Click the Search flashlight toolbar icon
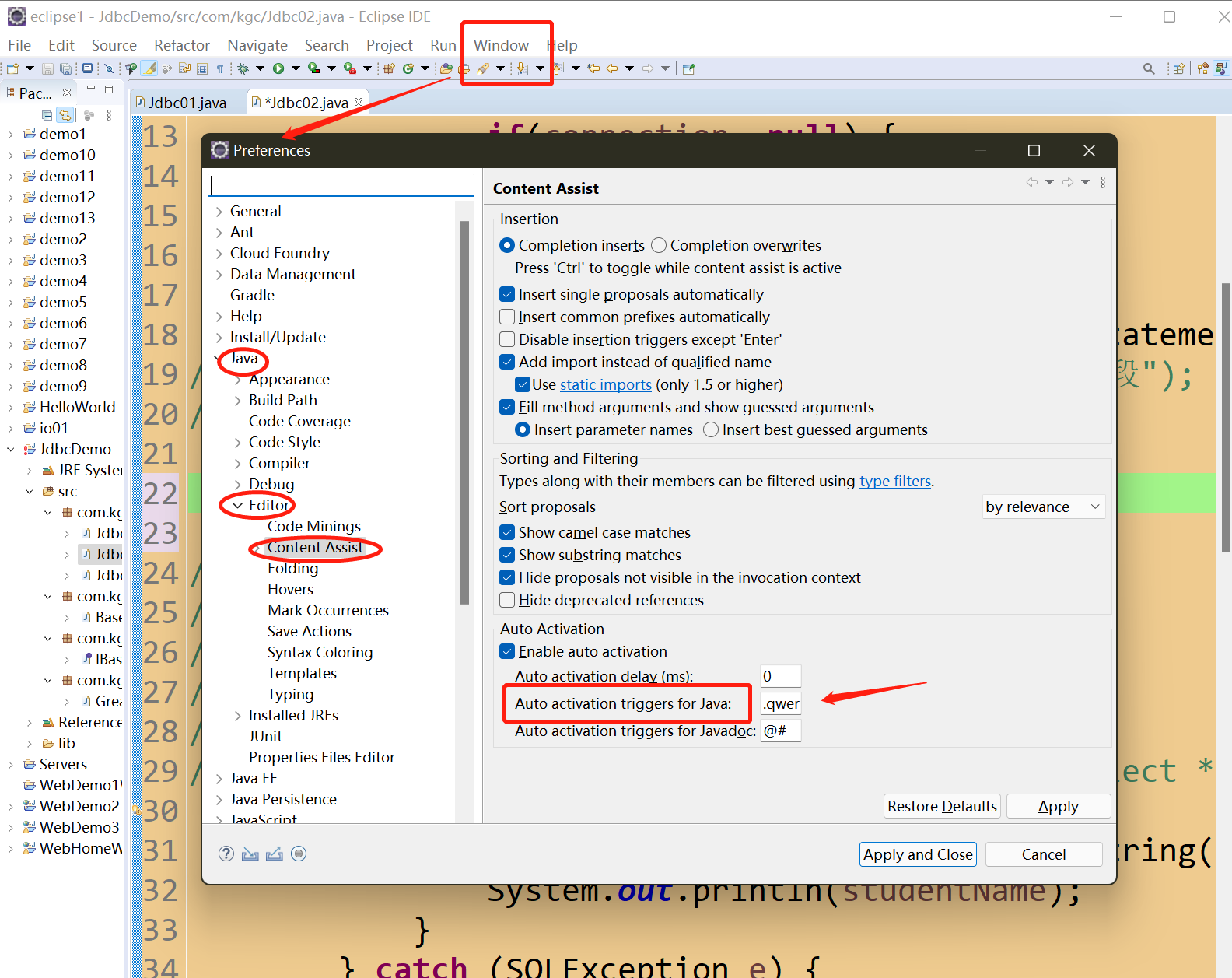This screenshot has width=1232, height=978. click(483, 68)
